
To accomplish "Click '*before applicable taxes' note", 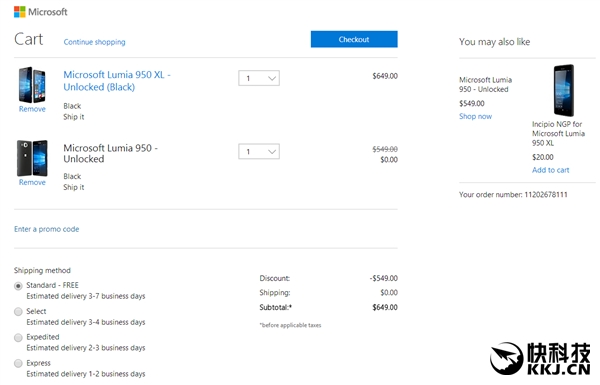I will (x=290, y=325).
